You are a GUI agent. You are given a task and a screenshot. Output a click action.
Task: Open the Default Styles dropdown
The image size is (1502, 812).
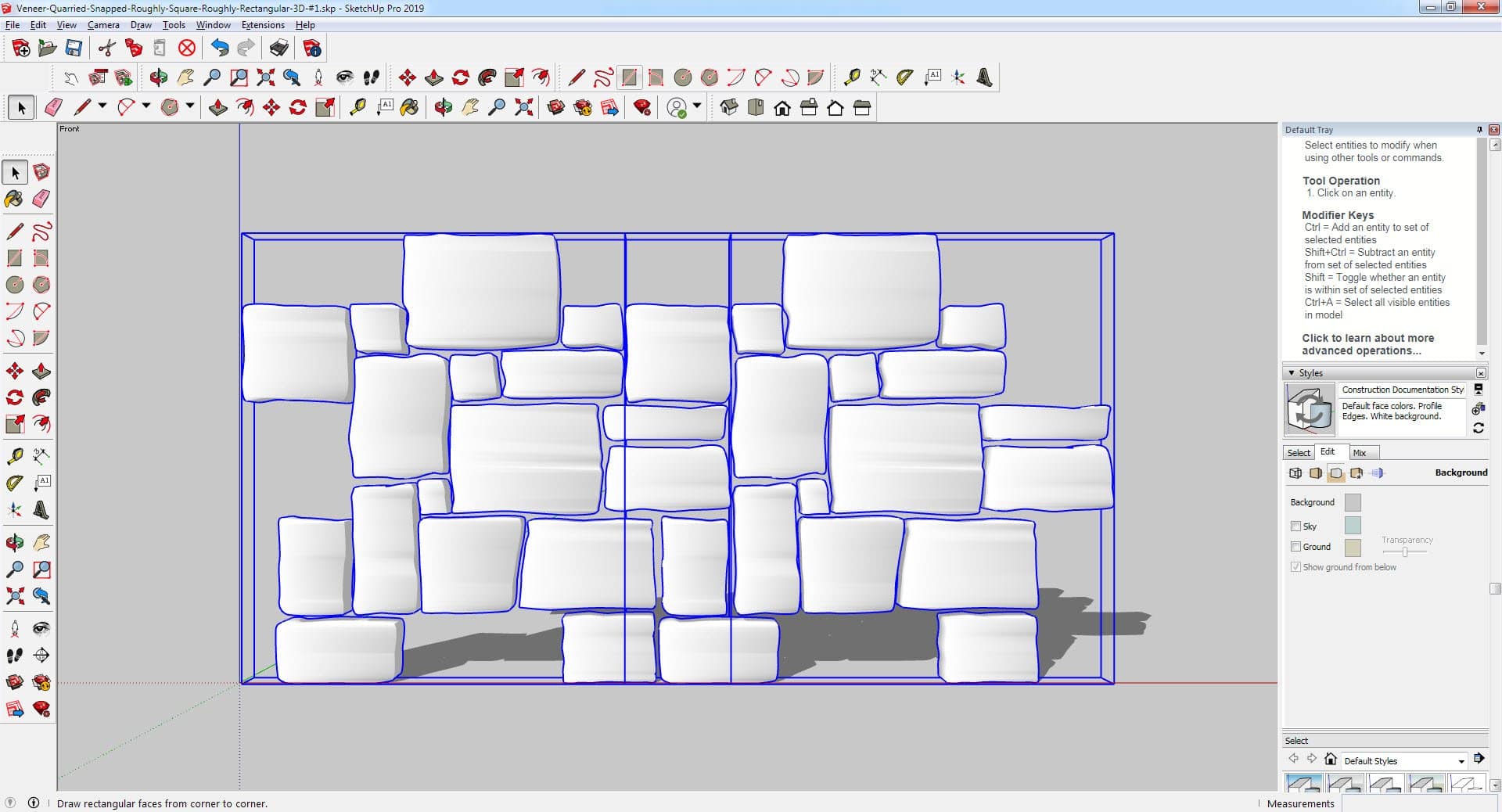(x=1461, y=761)
